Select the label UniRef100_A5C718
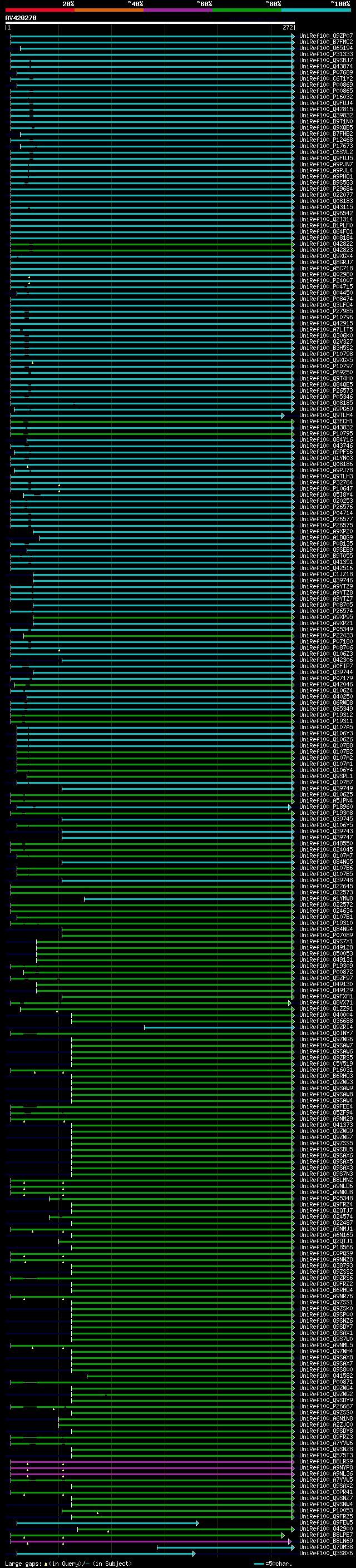This screenshot has width=356, height=1568. coord(326,269)
